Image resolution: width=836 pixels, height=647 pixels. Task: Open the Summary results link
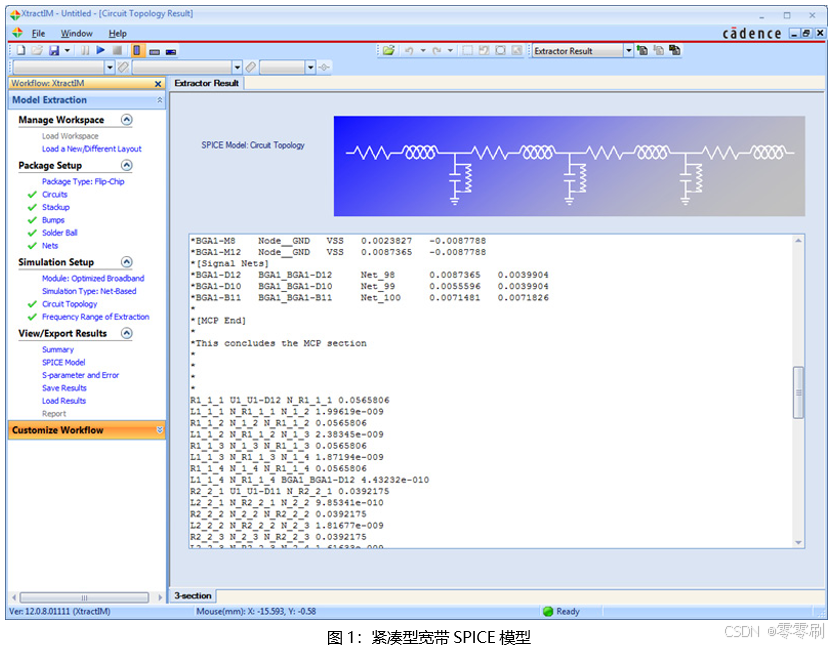click(x=58, y=350)
